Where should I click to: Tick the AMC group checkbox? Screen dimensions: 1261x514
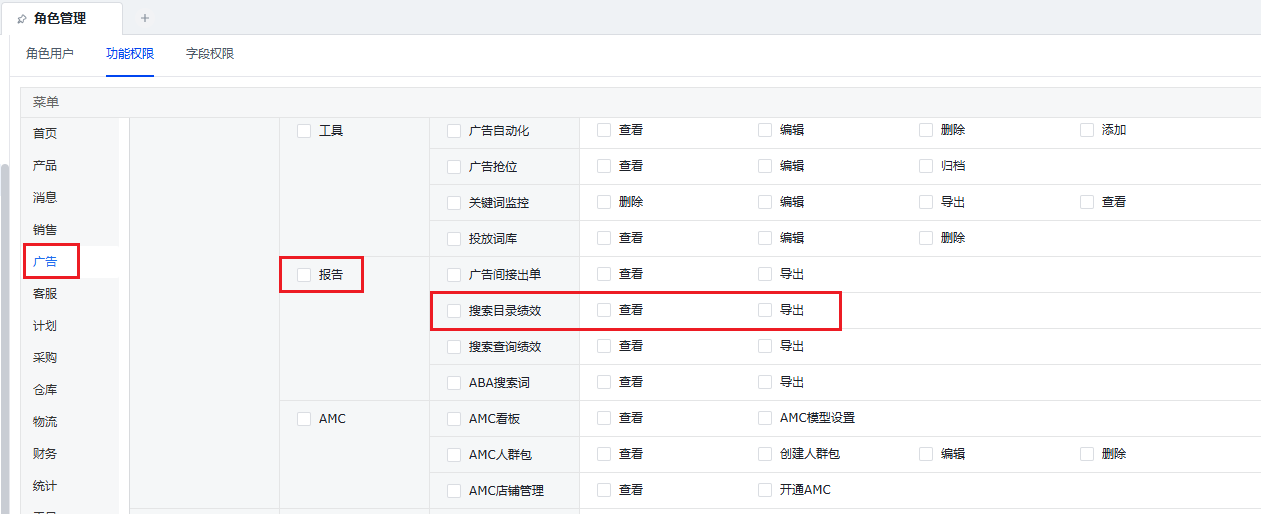click(304, 419)
